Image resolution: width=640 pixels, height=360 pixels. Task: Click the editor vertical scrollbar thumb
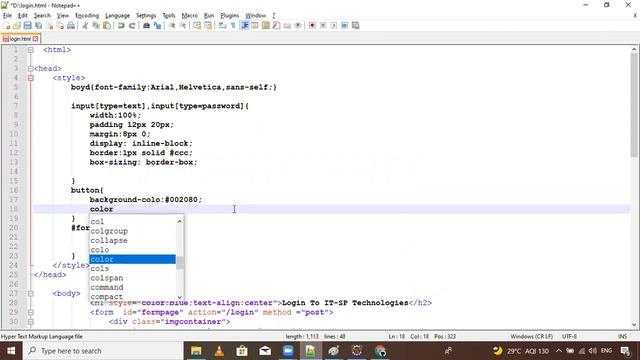(633, 105)
